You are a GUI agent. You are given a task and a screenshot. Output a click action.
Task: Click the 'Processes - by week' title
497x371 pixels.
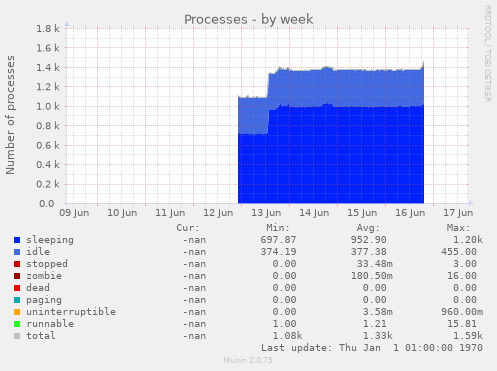tap(249, 19)
